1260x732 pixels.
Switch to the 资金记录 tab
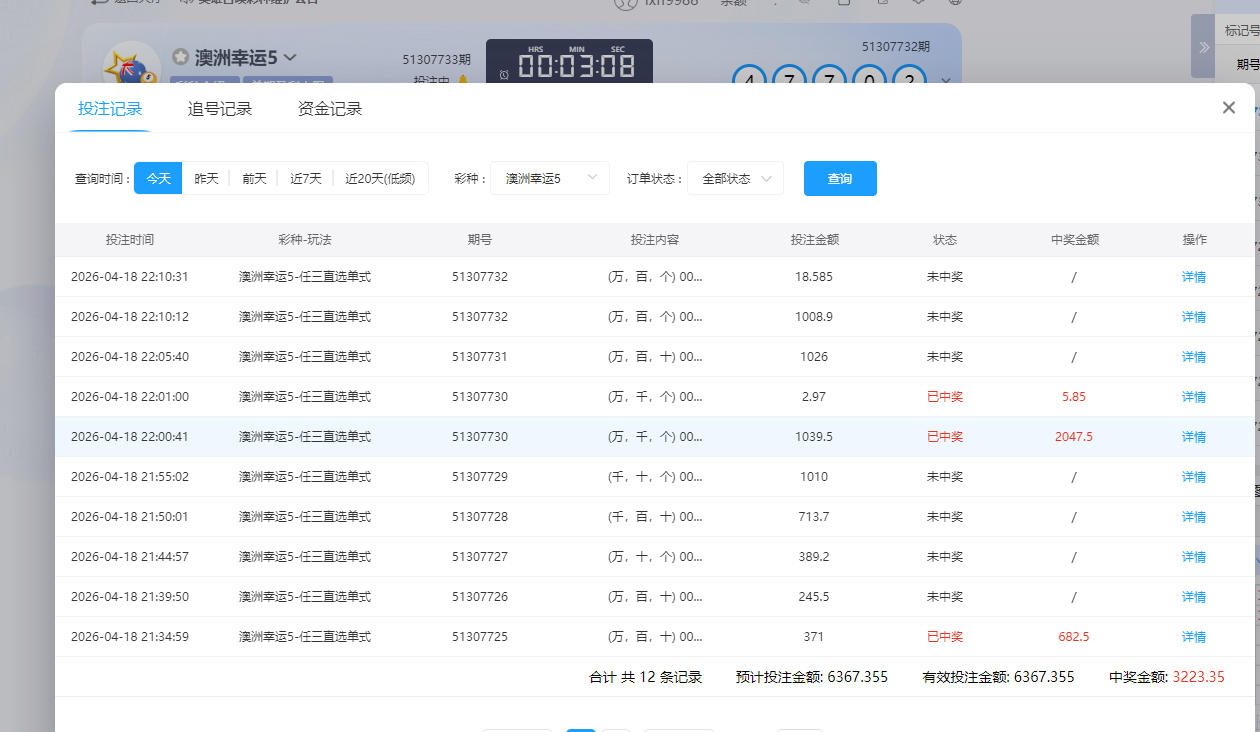330,109
